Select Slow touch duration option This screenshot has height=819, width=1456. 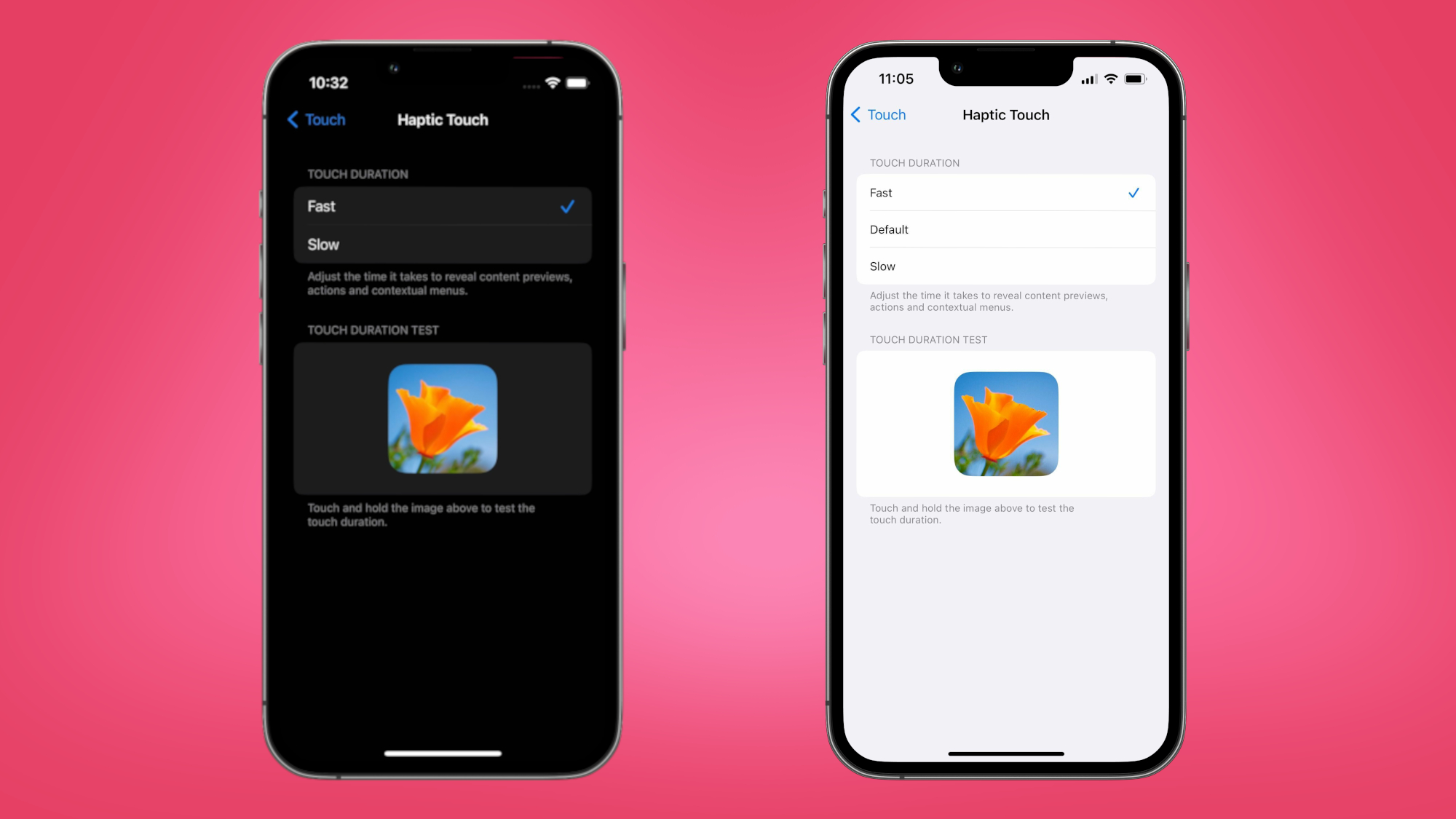pyautogui.click(x=1004, y=266)
